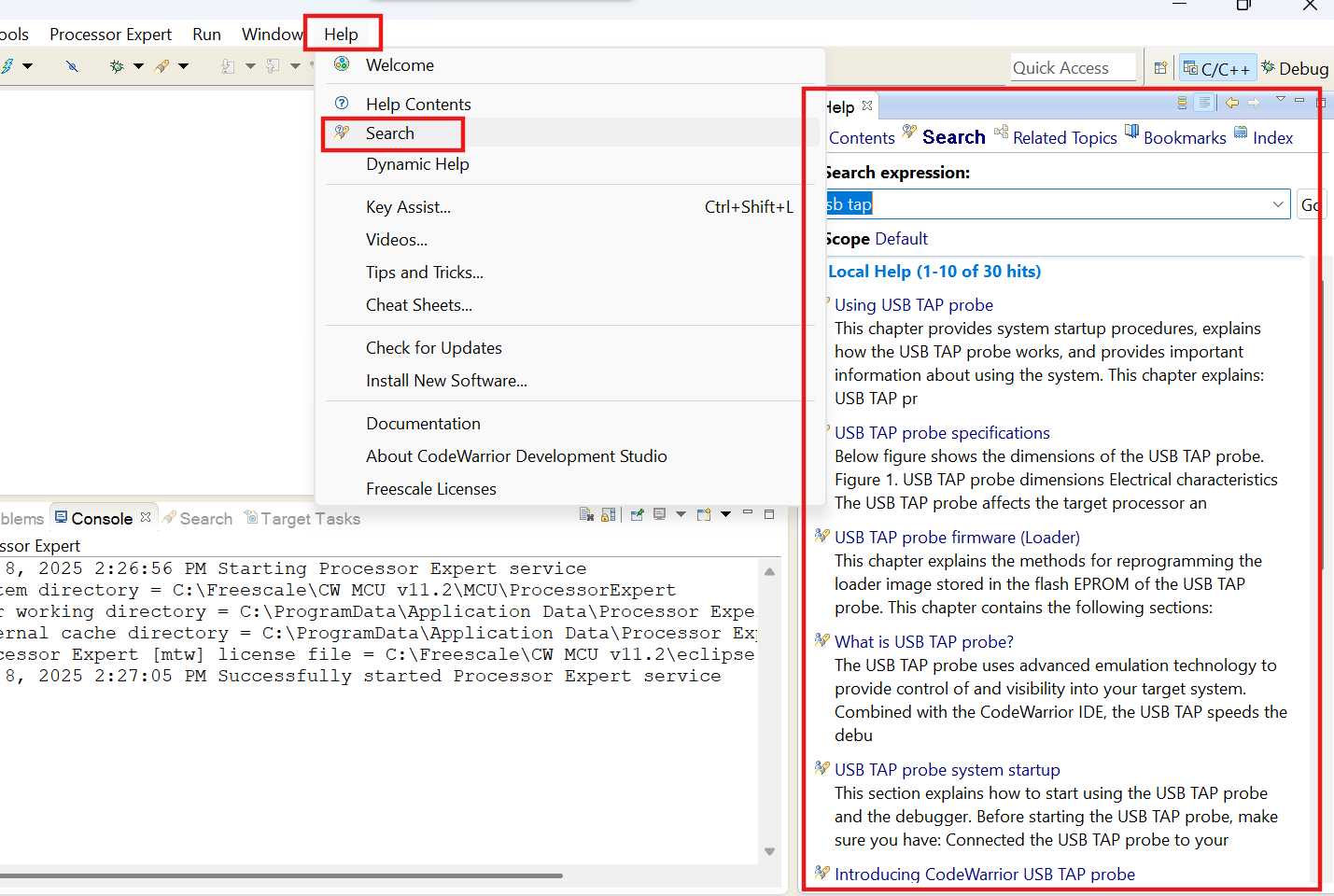Close the Console tab with its X
Image resolution: width=1334 pixels, height=896 pixels.
(x=146, y=517)
